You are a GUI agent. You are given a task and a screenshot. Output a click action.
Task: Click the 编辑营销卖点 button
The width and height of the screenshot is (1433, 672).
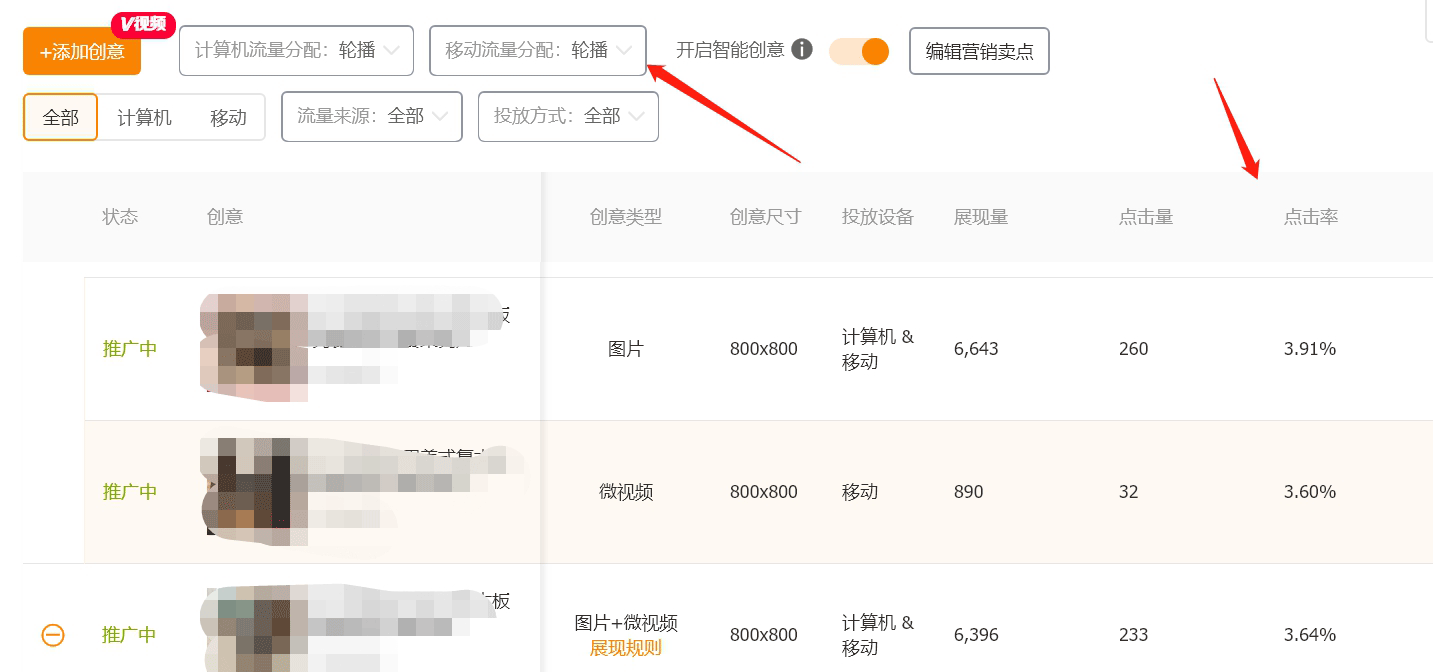979,52
